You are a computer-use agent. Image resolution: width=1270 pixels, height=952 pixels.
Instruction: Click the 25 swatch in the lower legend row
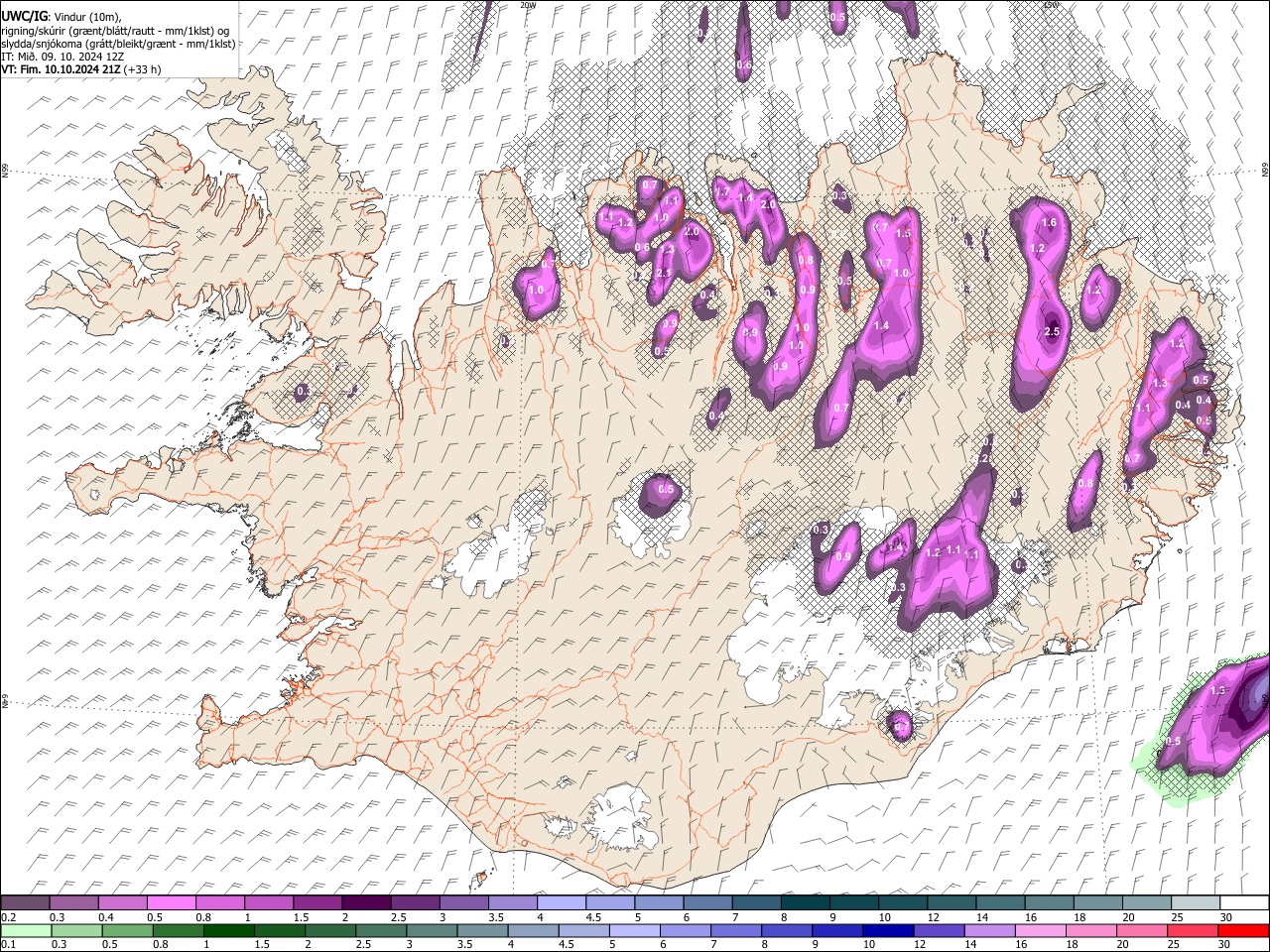(1193, 930)
